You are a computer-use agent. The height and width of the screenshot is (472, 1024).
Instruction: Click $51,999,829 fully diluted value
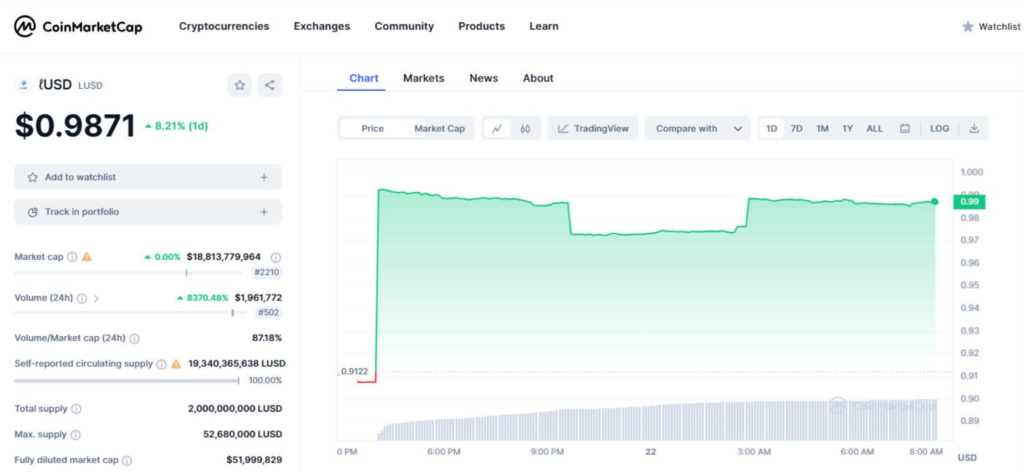254,460
